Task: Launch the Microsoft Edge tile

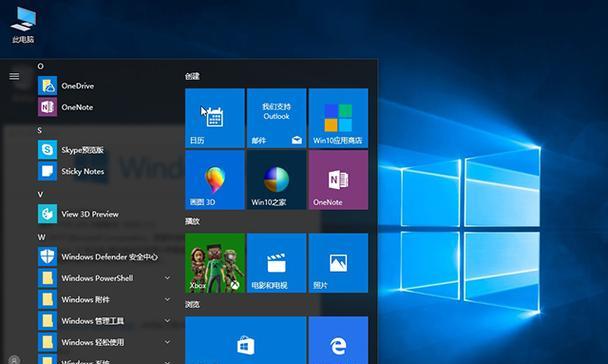Action: (339, 340)
